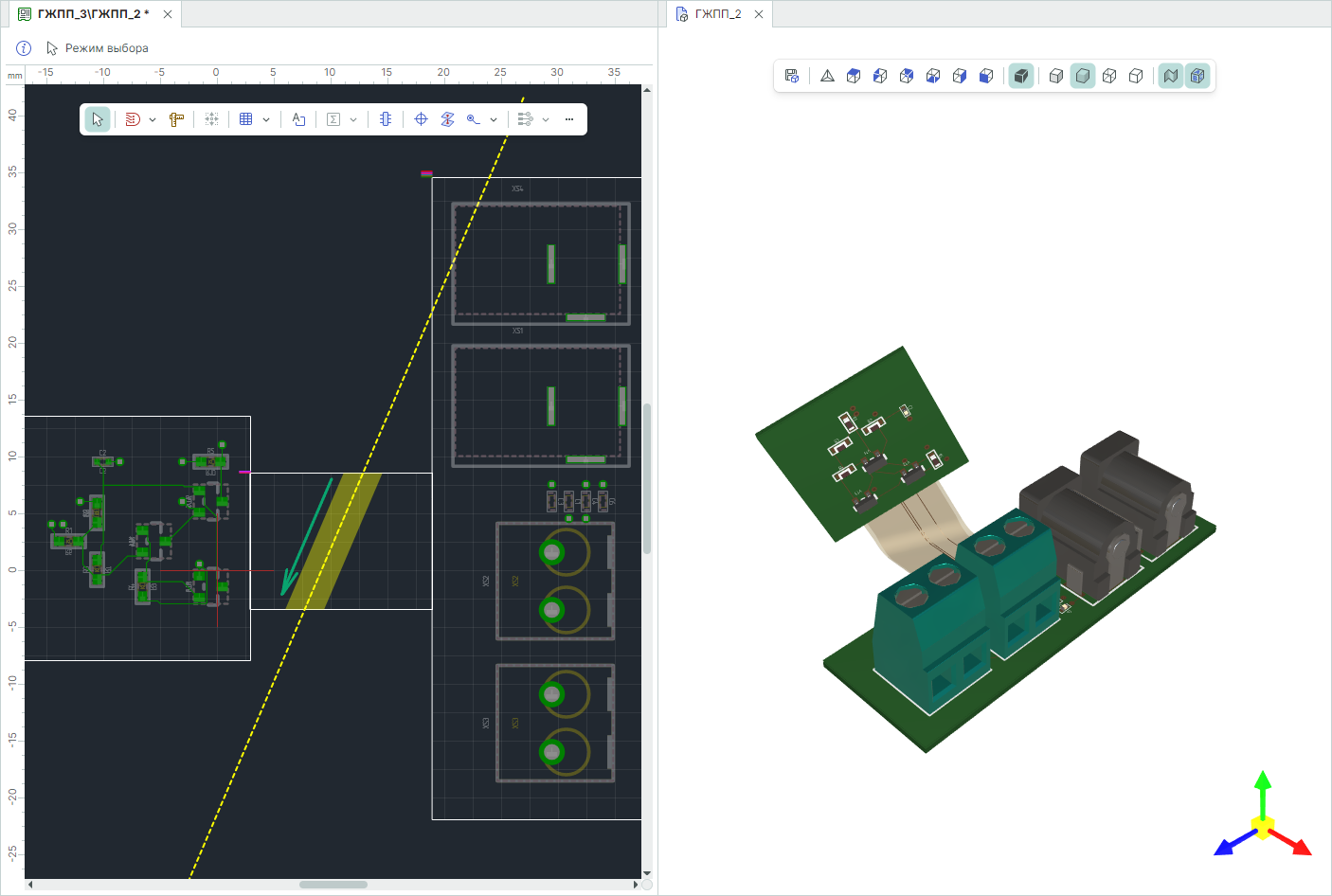Screen dimensions: 1332x896
Task: Click the table grid icon
Action: 246,119
